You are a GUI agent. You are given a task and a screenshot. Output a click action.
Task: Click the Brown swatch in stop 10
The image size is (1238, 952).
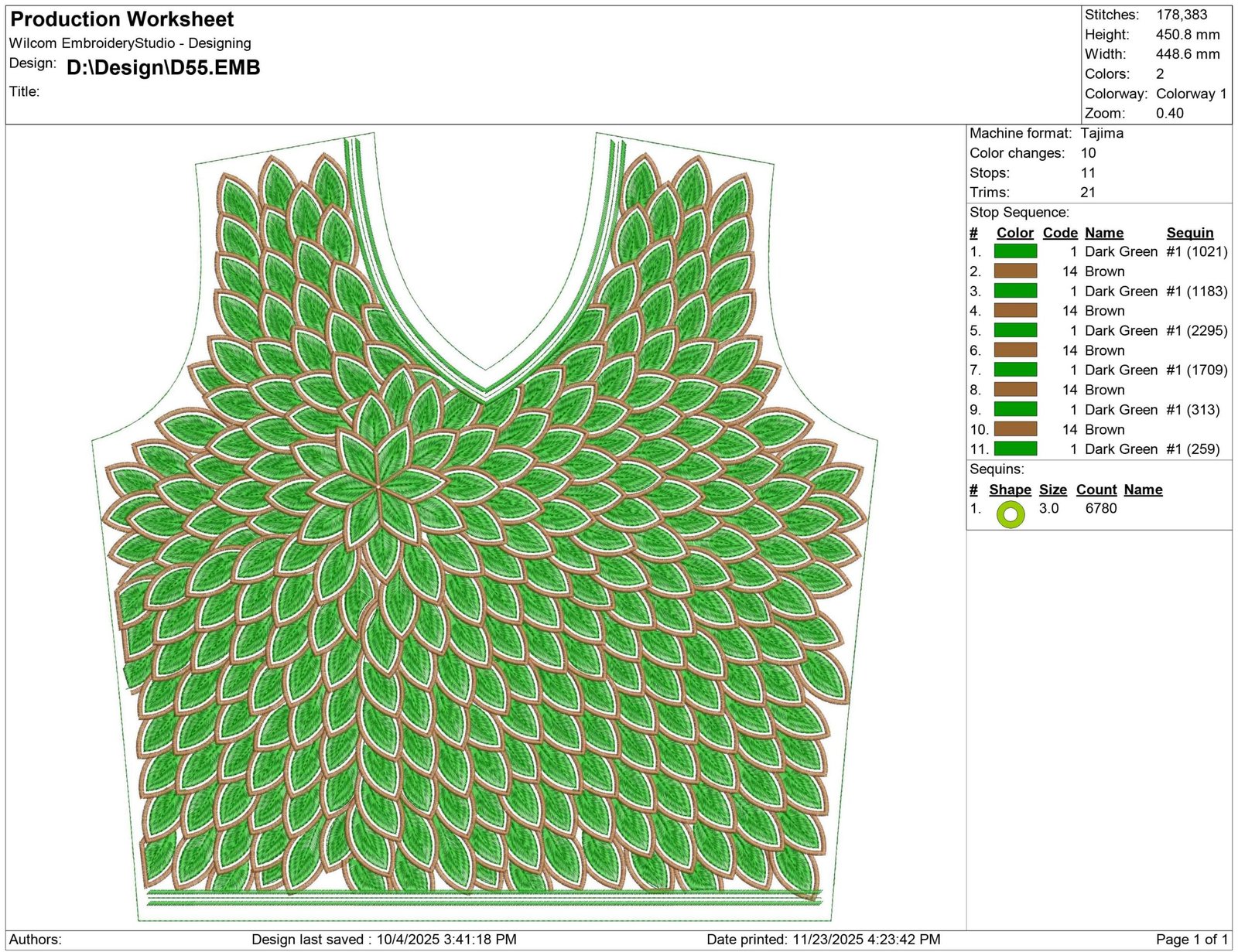(x=1015, y=429)
